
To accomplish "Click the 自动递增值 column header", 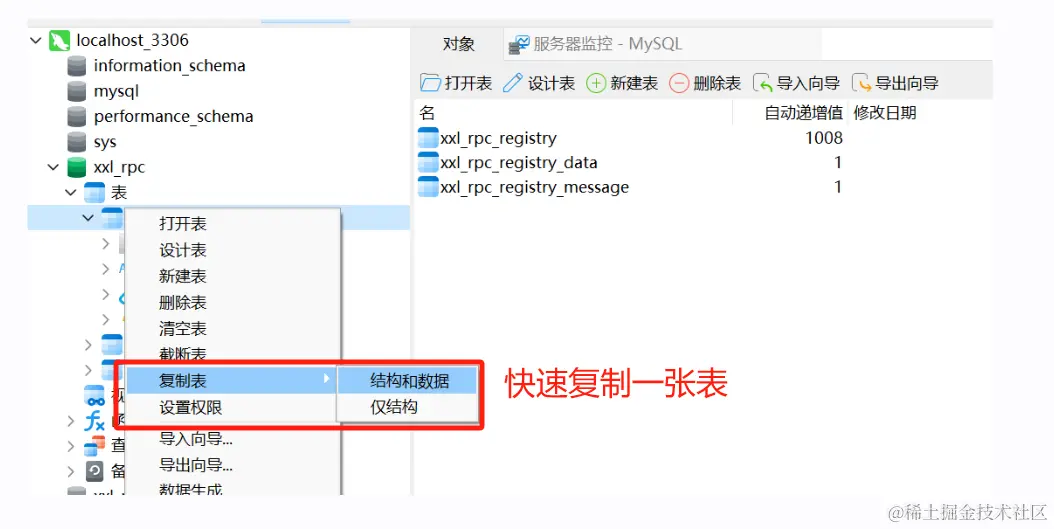I will [x=803, y=112].
